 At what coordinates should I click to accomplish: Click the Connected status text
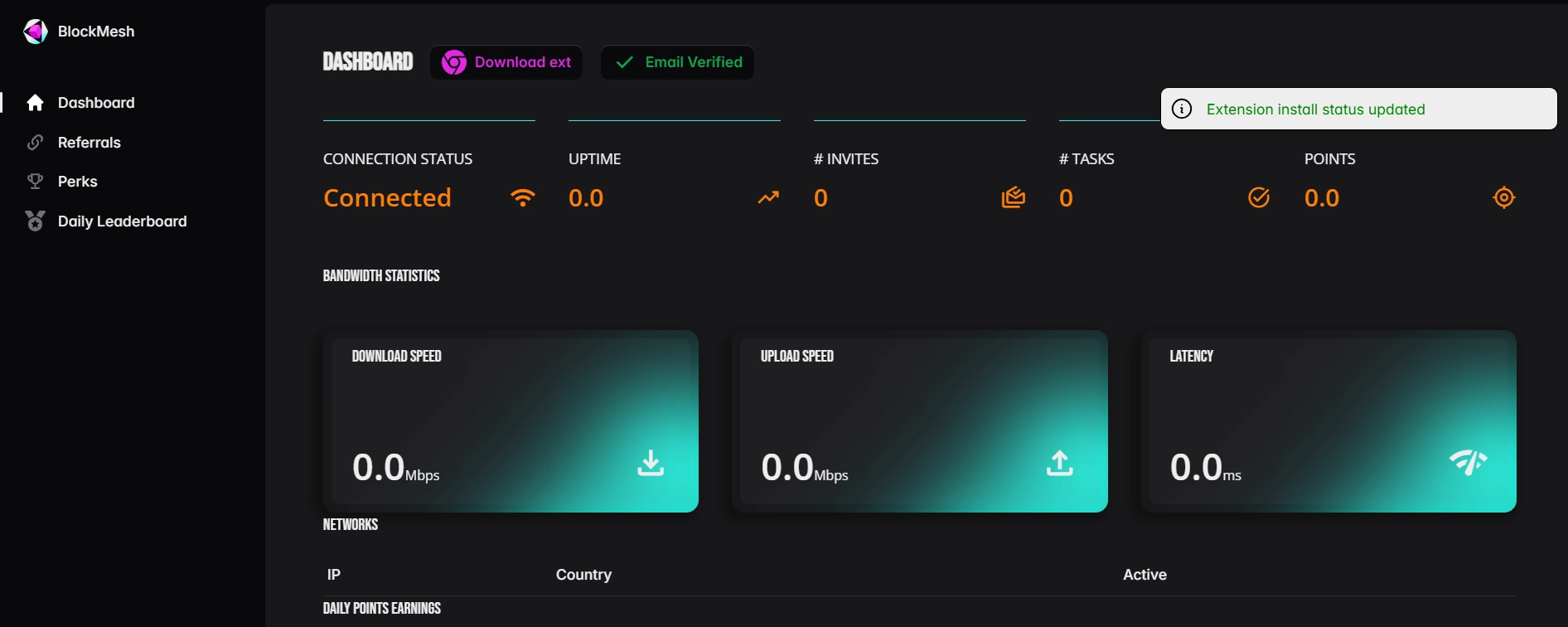coord(387,198)
